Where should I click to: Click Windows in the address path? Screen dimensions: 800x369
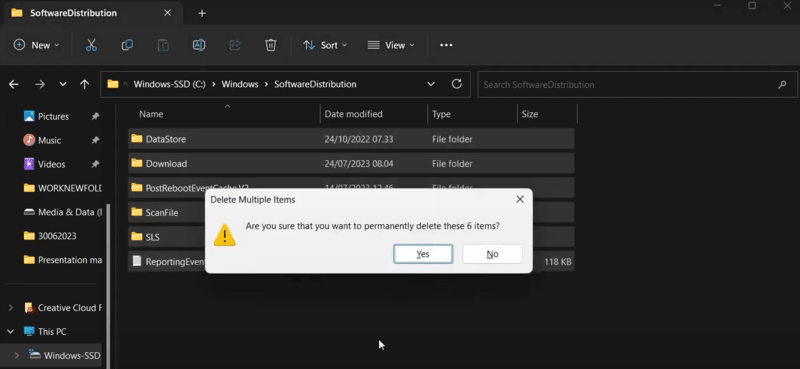coord(240,84)
